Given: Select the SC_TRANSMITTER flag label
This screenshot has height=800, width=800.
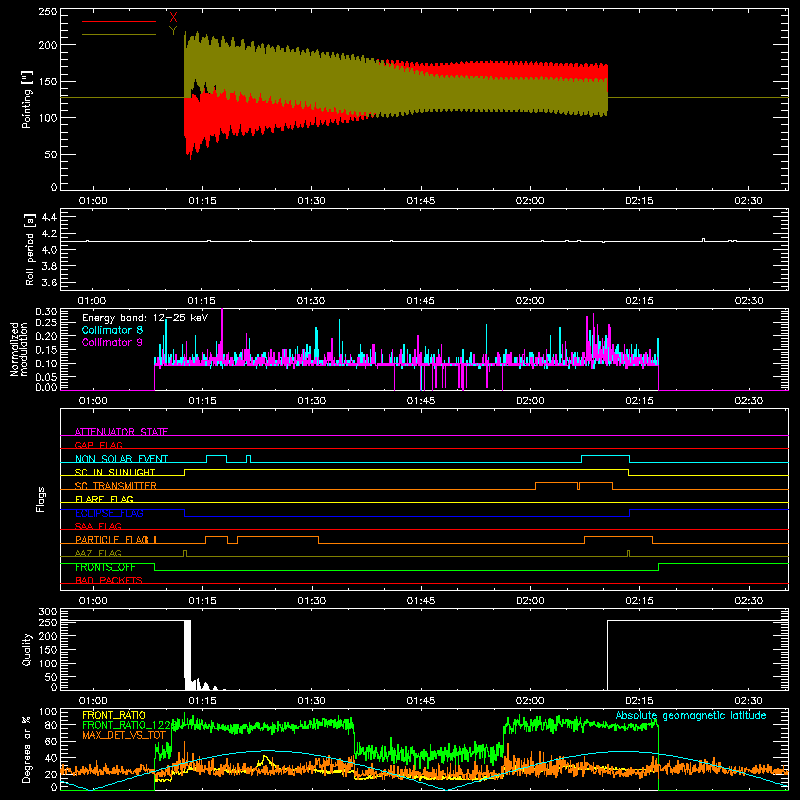Looking at the screenshot, I should pyautogui.click(x=116, y=486).
